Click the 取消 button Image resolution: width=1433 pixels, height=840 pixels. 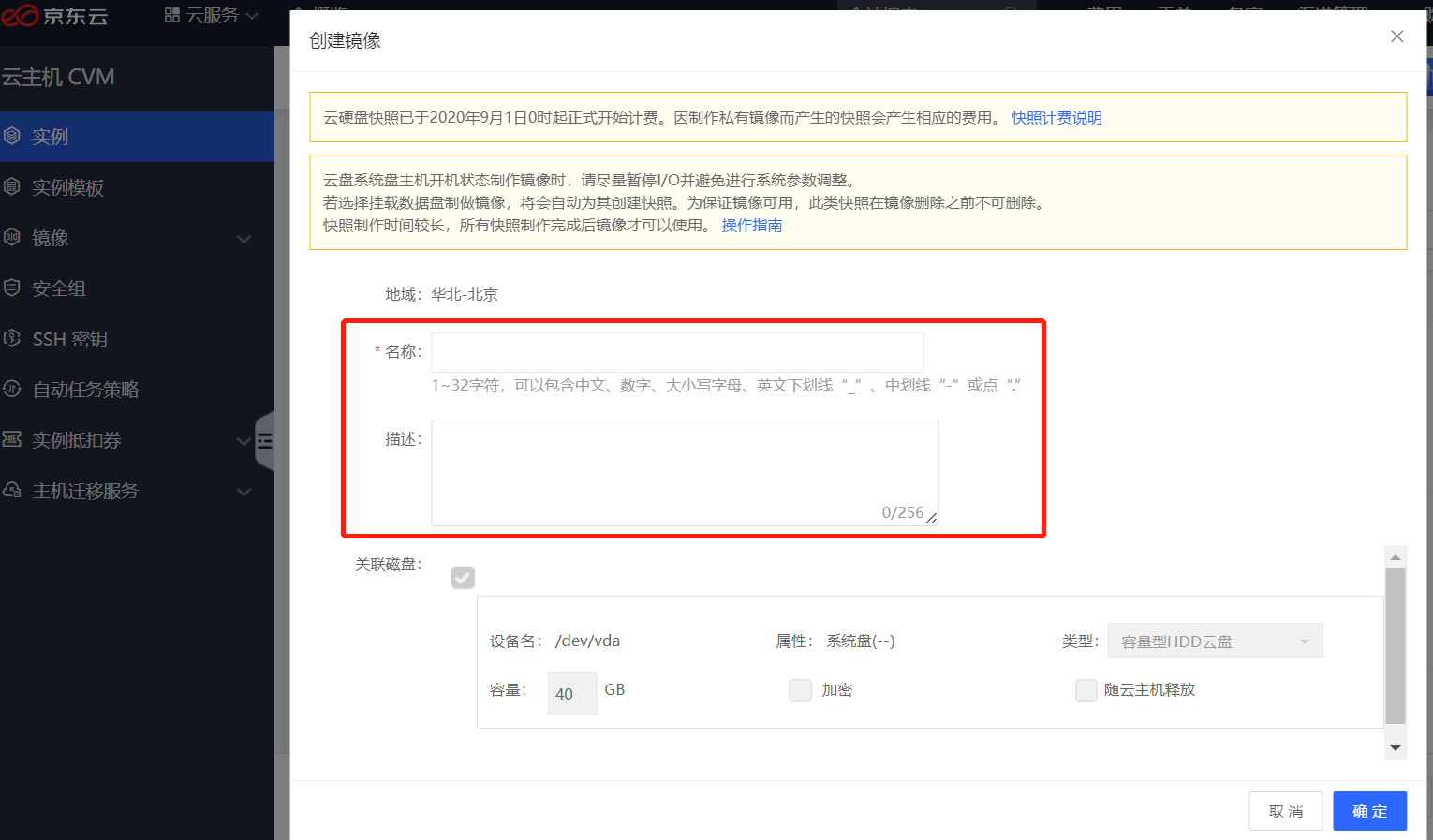pyautogui.click(x=1285, y=811)
